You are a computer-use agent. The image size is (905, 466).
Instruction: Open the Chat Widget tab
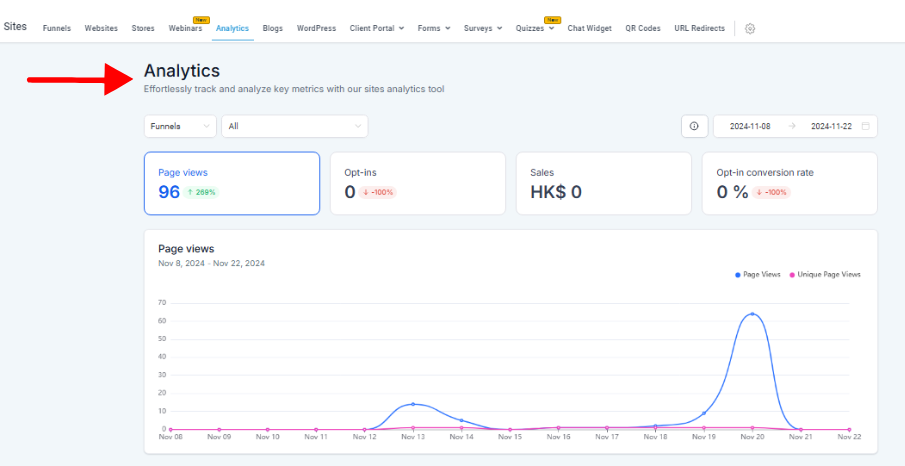pyautogui.click(x=589, y=28)
